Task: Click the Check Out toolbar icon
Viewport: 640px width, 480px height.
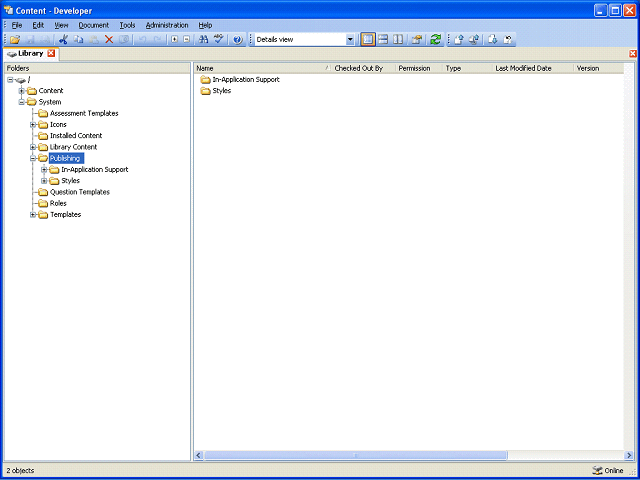Action: tap(493, 40)
